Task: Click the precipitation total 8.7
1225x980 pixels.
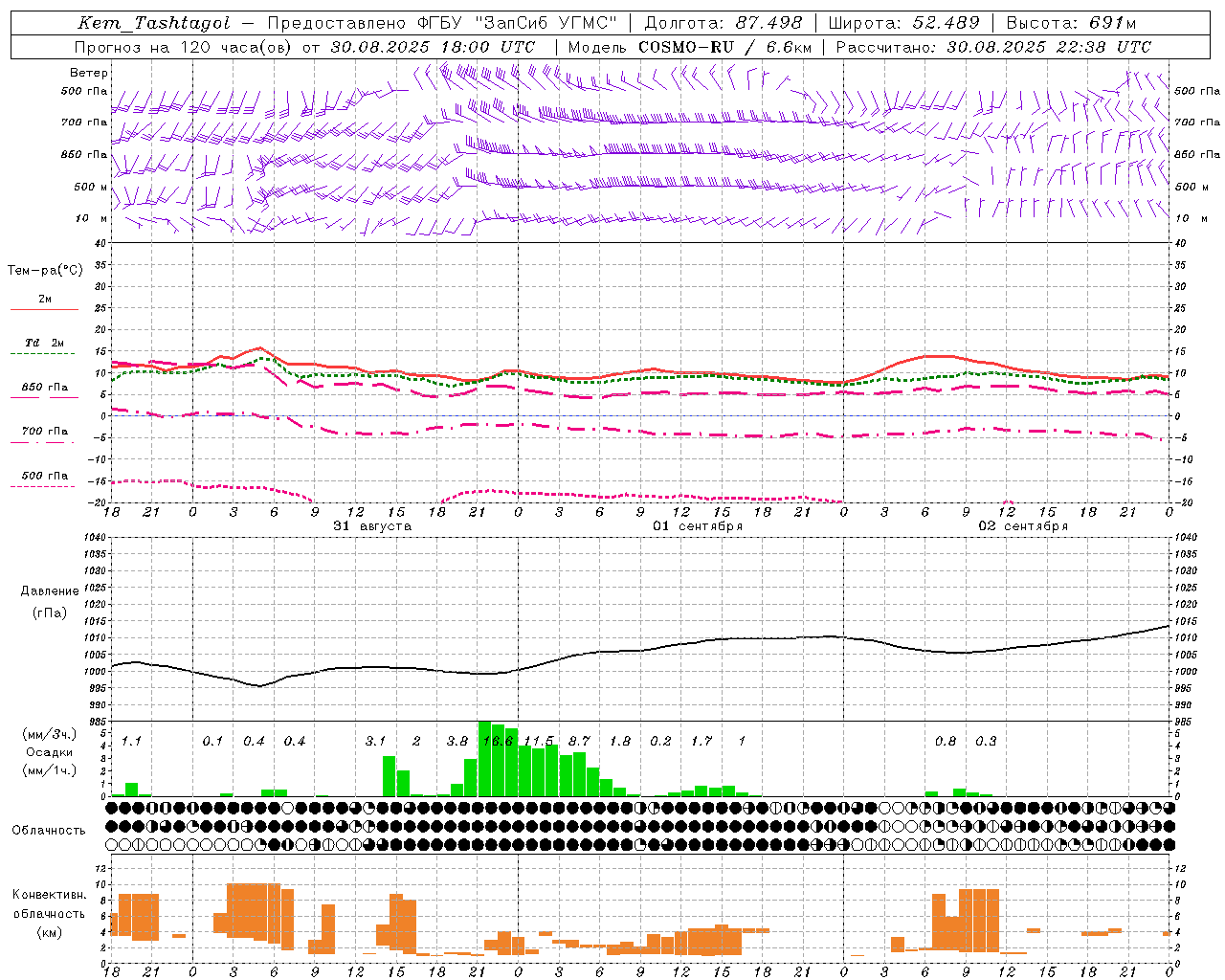Action: 579,742
